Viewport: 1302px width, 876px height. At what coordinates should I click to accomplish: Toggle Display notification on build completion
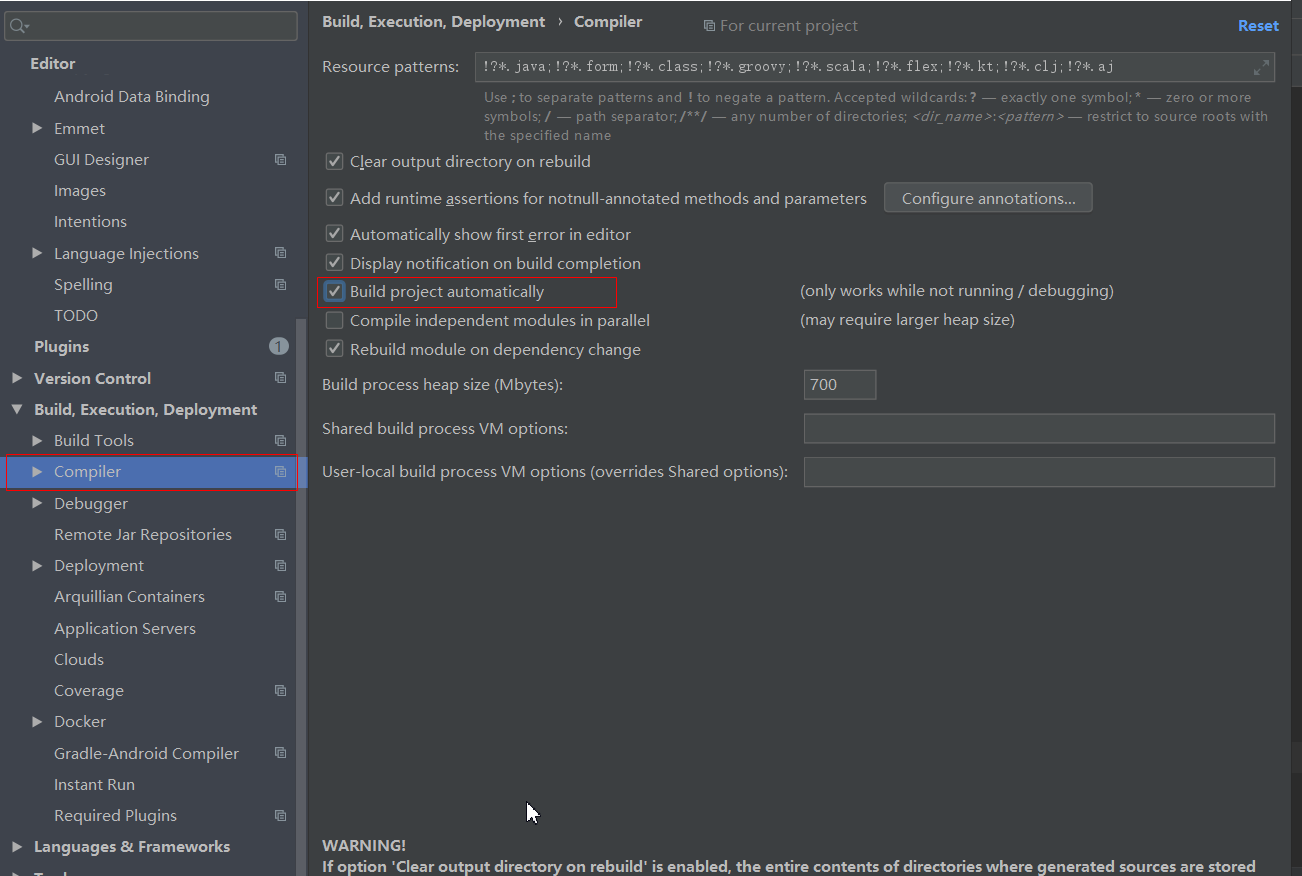pyautogui.click(x=334, y=263)
